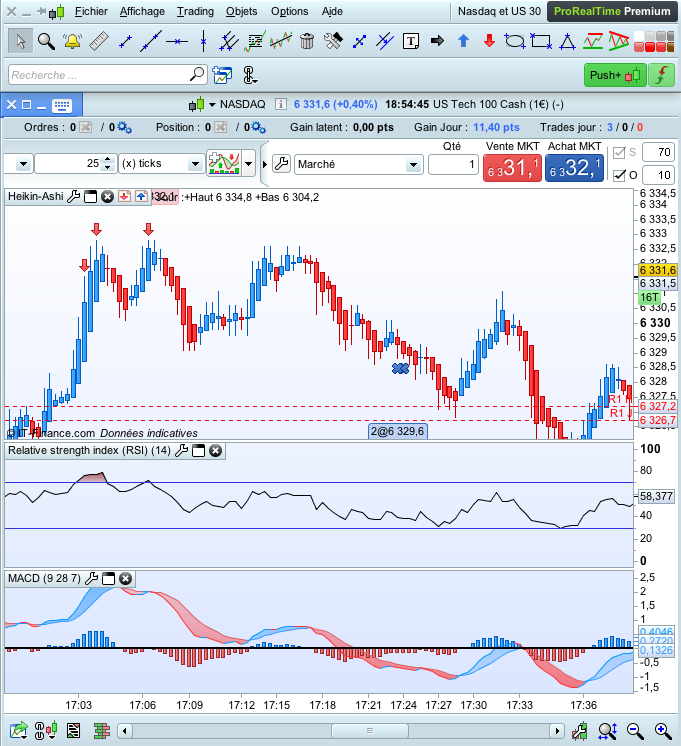681x746 pixels.
Task: Select the arrow cursor tool
Action: coord(20,41)
